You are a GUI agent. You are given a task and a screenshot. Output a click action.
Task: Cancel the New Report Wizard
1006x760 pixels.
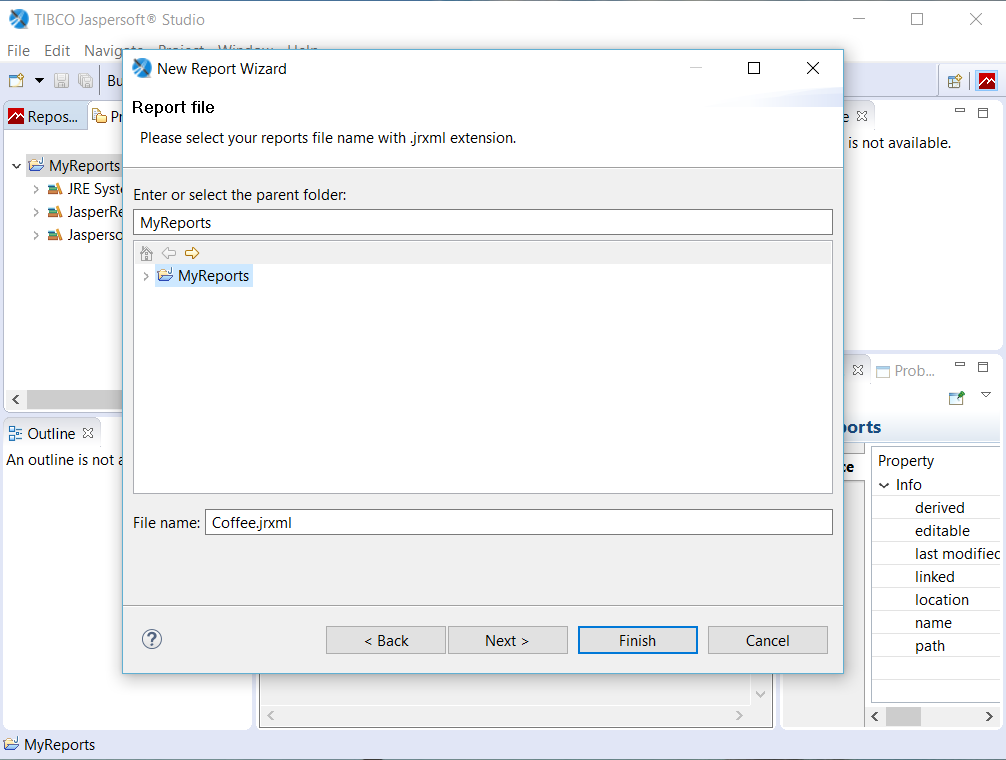[767, 641]
